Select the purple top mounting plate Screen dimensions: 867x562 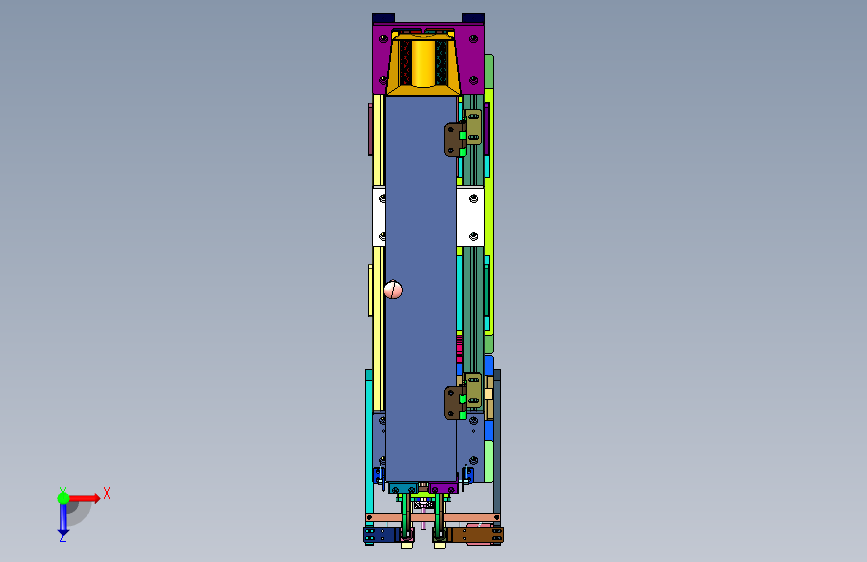[474, 61]
